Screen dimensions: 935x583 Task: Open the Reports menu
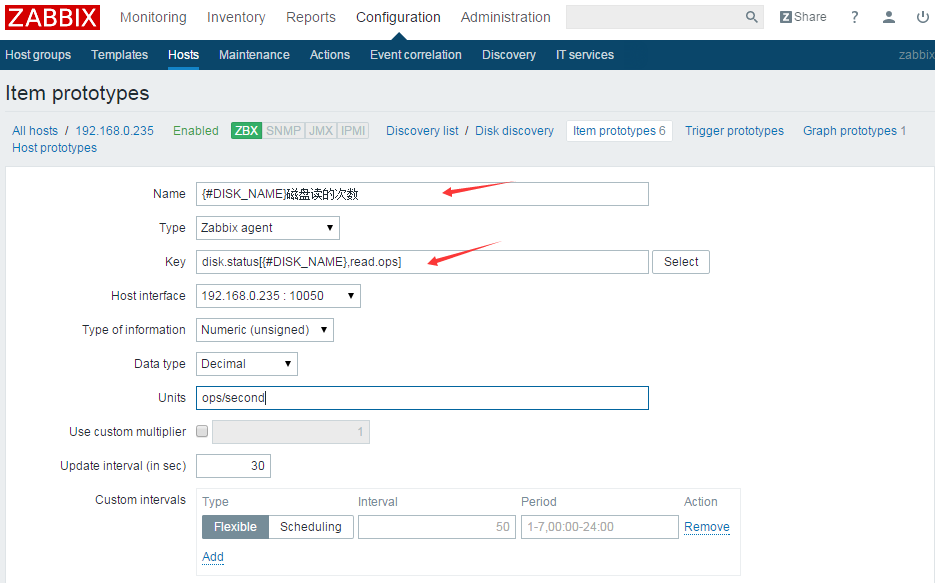coord(311,17)
